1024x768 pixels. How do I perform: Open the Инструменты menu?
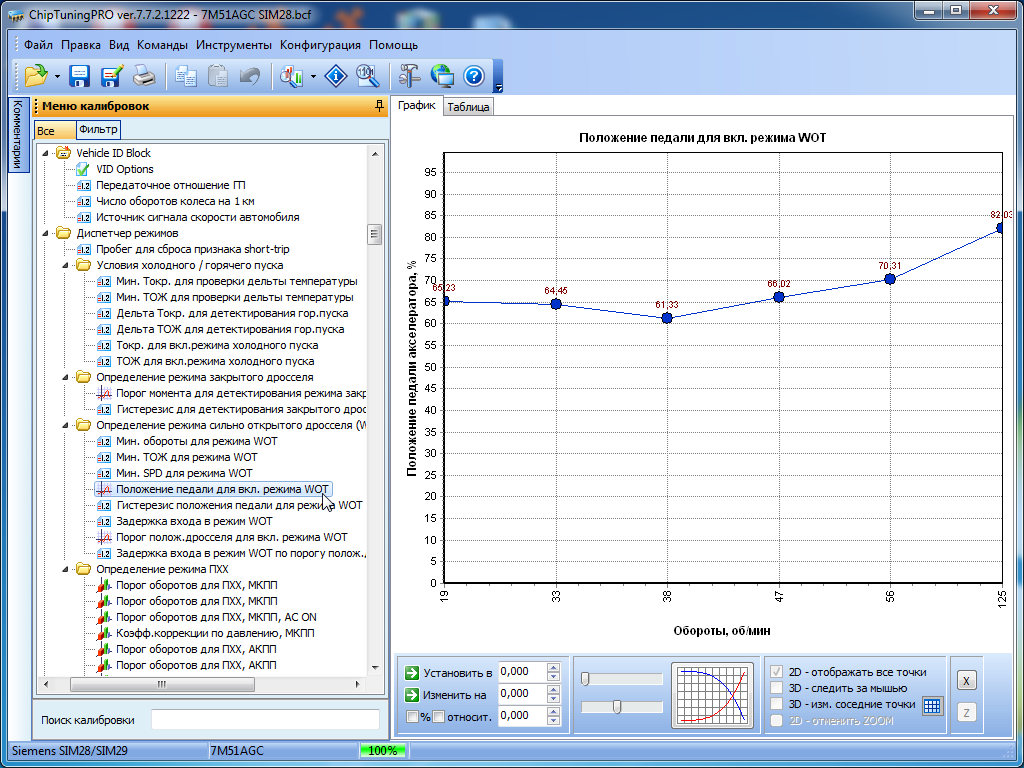click(233, 45)
